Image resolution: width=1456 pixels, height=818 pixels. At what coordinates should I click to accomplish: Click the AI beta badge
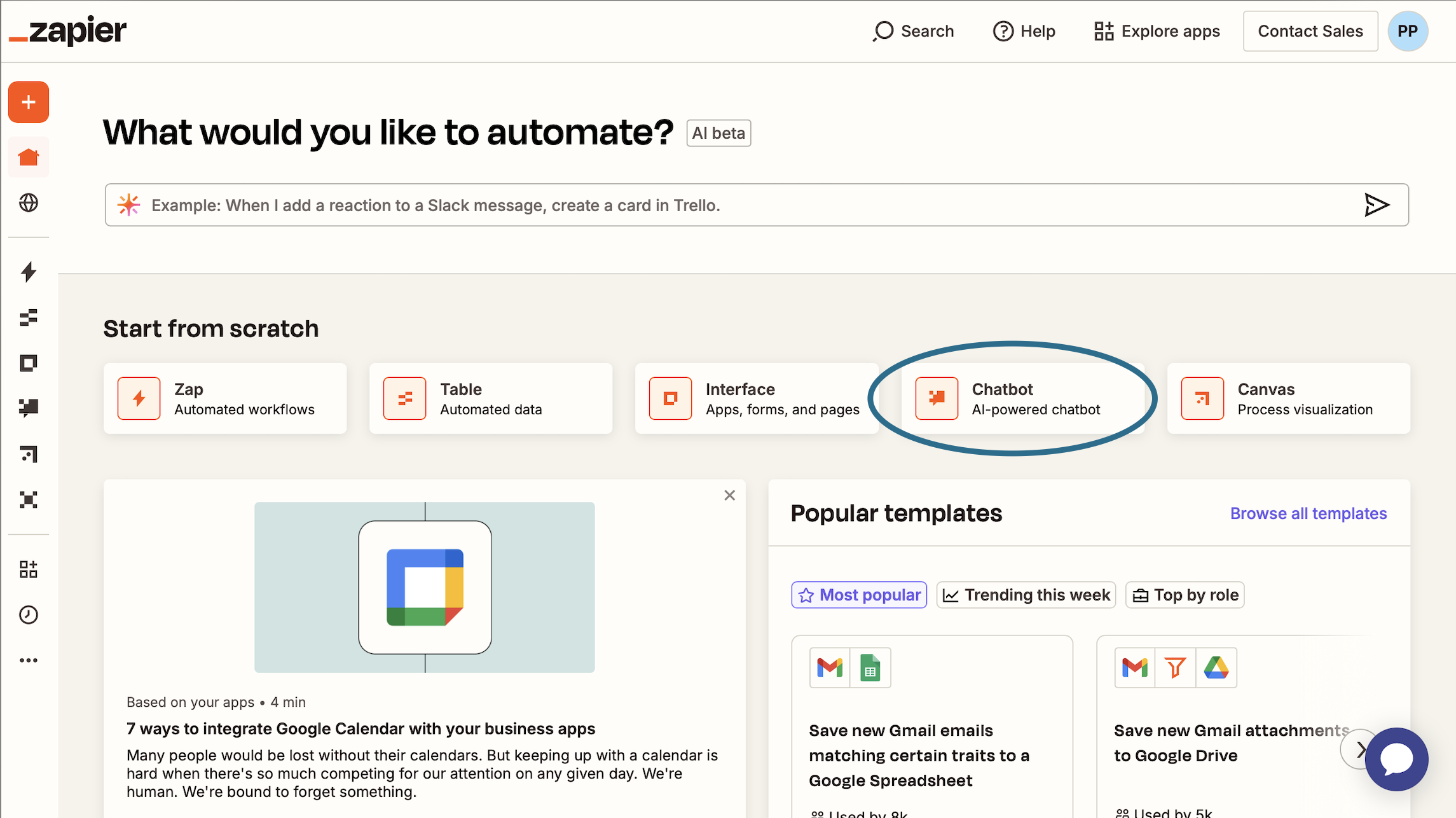718,133
